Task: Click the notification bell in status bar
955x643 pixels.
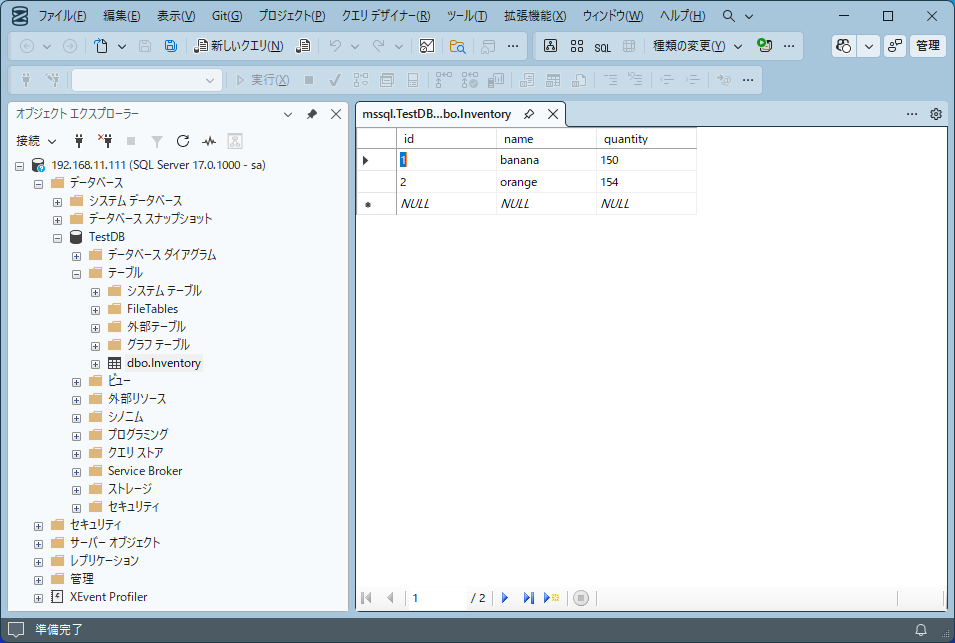Action: 921,630
